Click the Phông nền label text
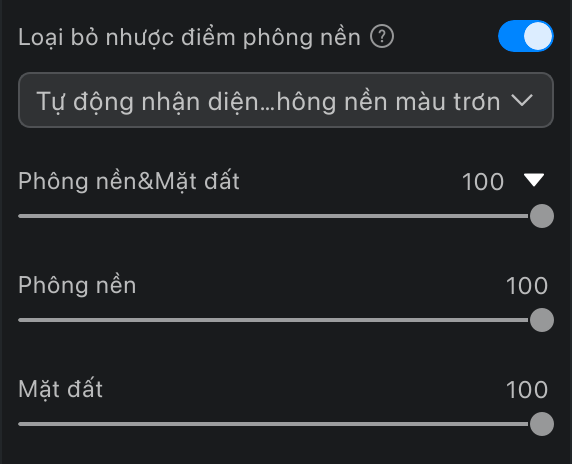Viewport: 572px width, 464px height. (77, 285)
